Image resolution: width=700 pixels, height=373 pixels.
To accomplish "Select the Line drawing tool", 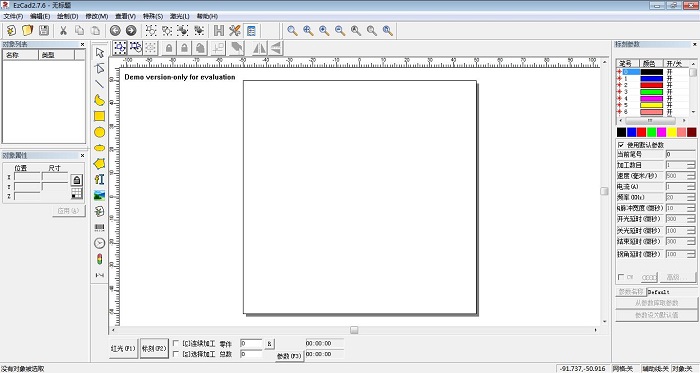I will [100, 84].
